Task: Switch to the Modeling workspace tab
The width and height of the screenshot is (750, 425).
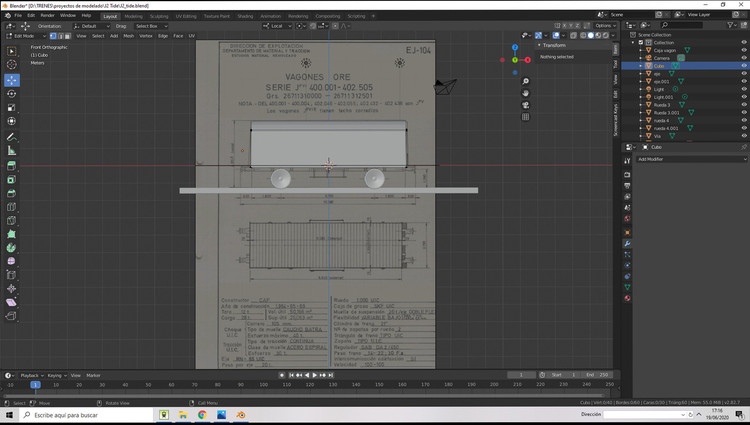Action: 133,16
